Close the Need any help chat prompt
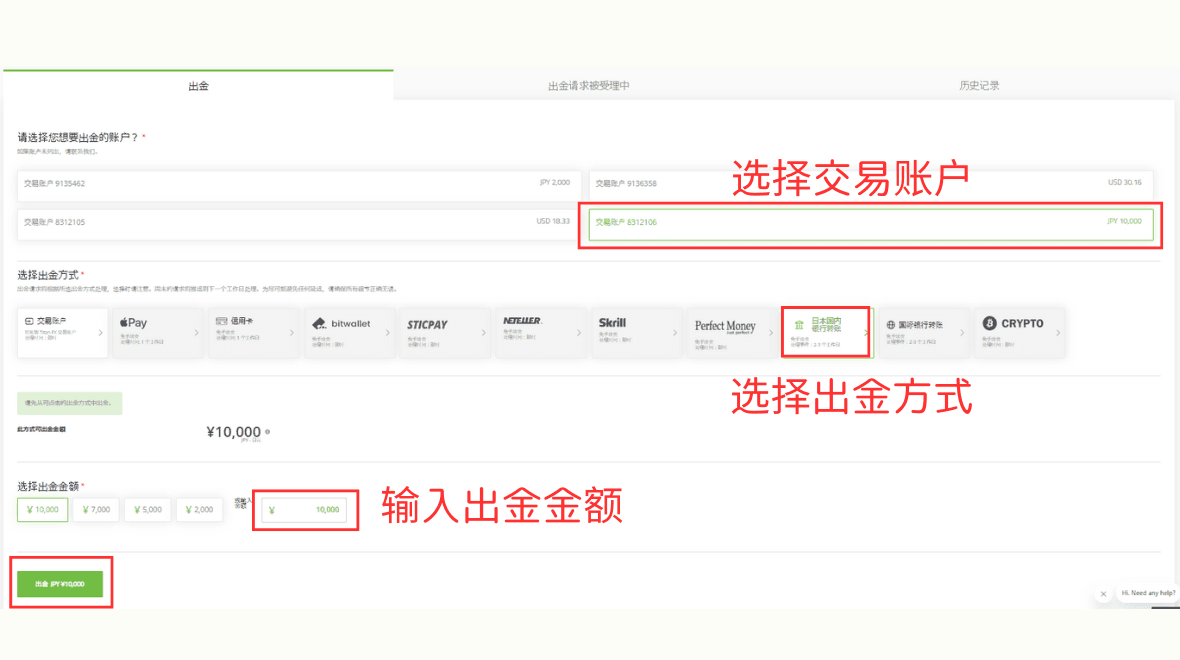 pyautogui.click(x=1103, y=593)
